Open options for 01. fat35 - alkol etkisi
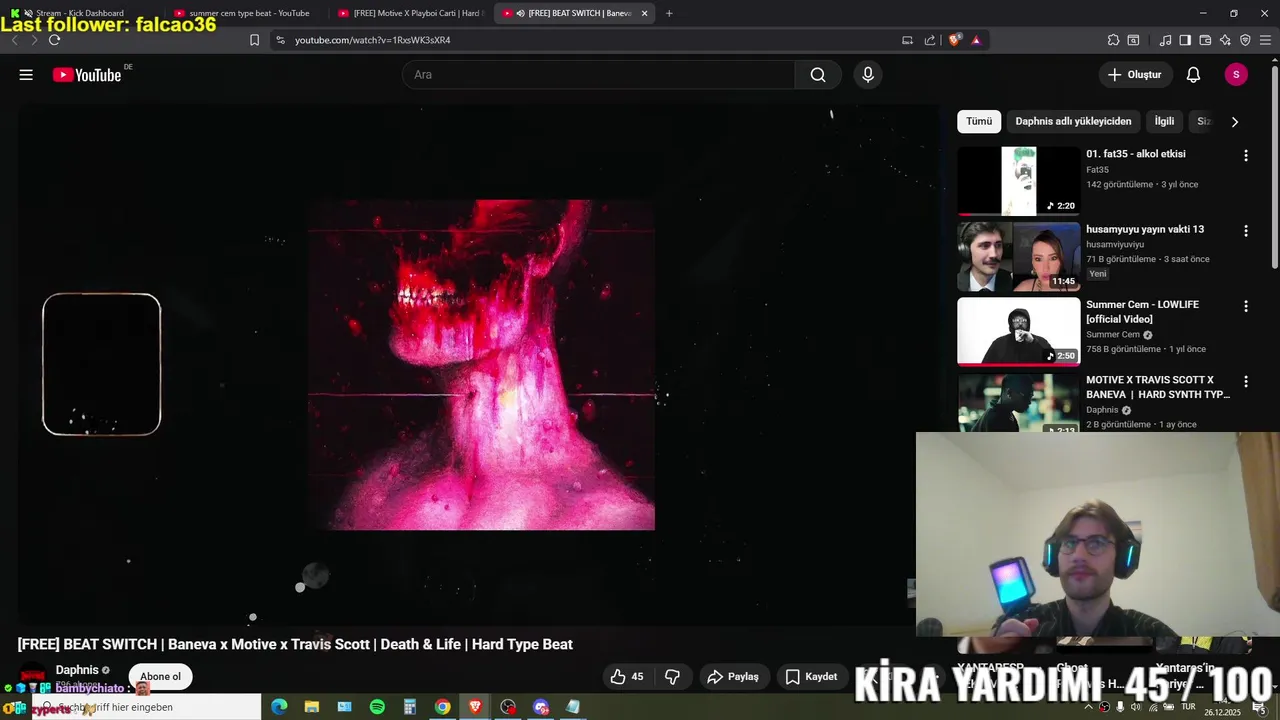Screen dimensions: 1280x720 [1246, 156]
